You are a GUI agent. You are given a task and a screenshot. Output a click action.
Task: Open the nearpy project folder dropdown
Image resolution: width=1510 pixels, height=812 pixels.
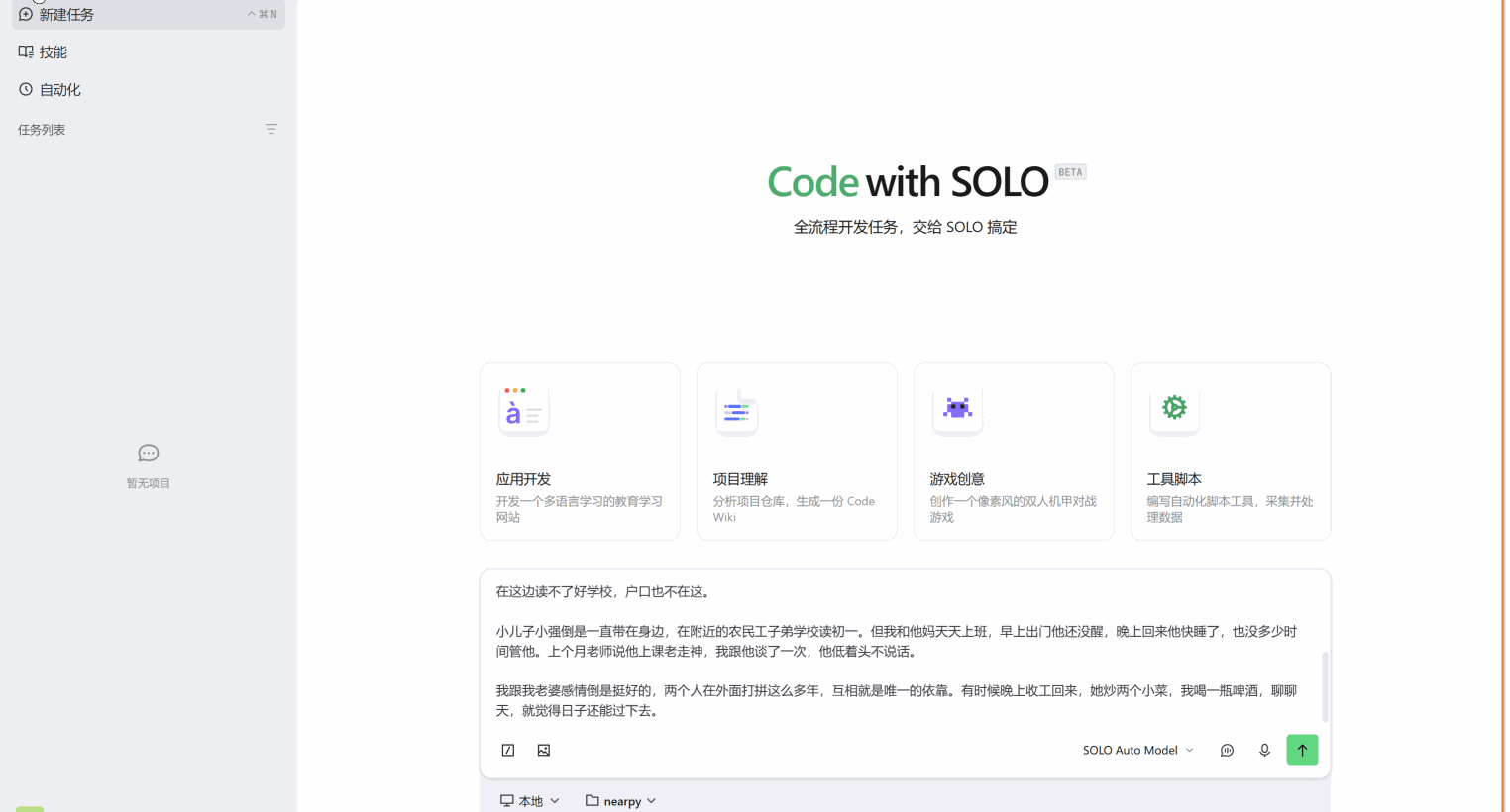621,800
